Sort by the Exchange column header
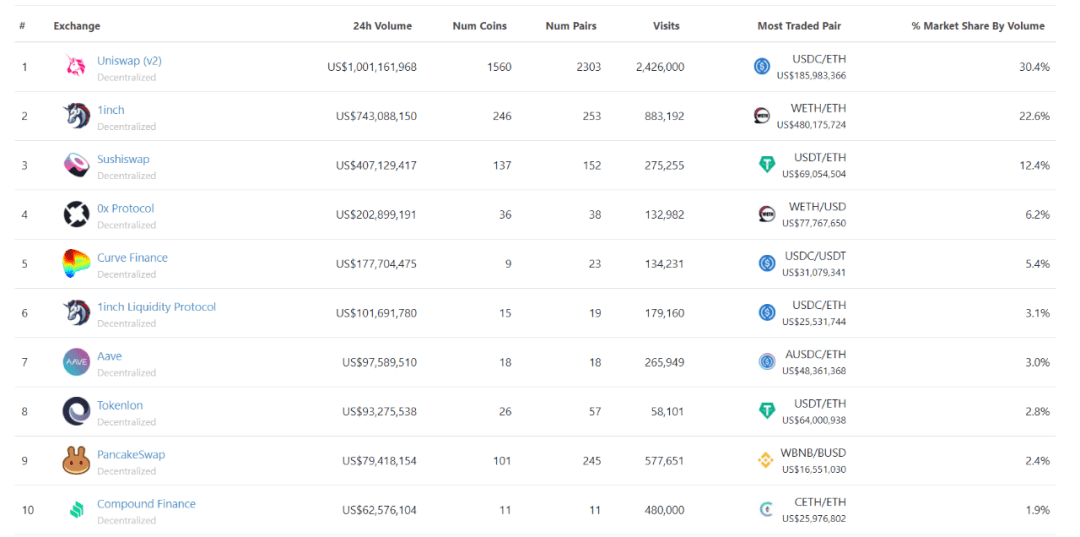Viewport: 1080px width, 537px height. point(76,26)
